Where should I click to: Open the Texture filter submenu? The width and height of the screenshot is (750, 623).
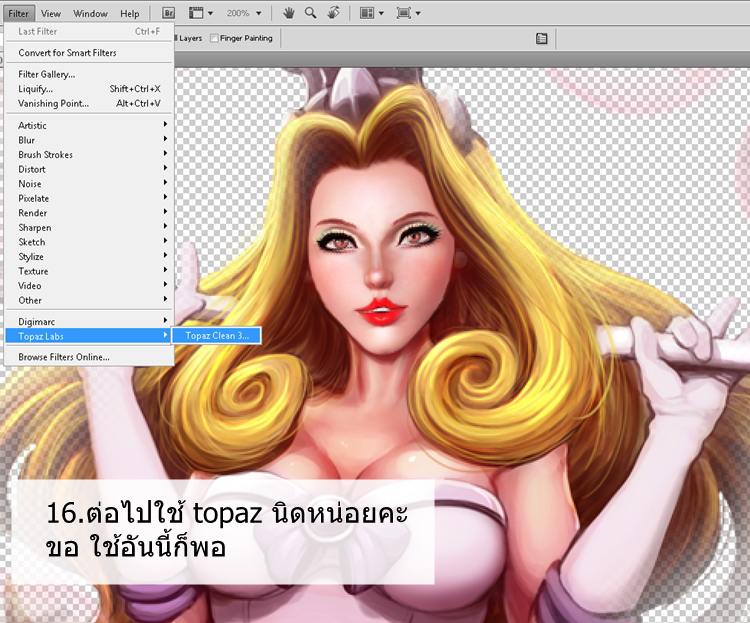click(x=89, y=271)
